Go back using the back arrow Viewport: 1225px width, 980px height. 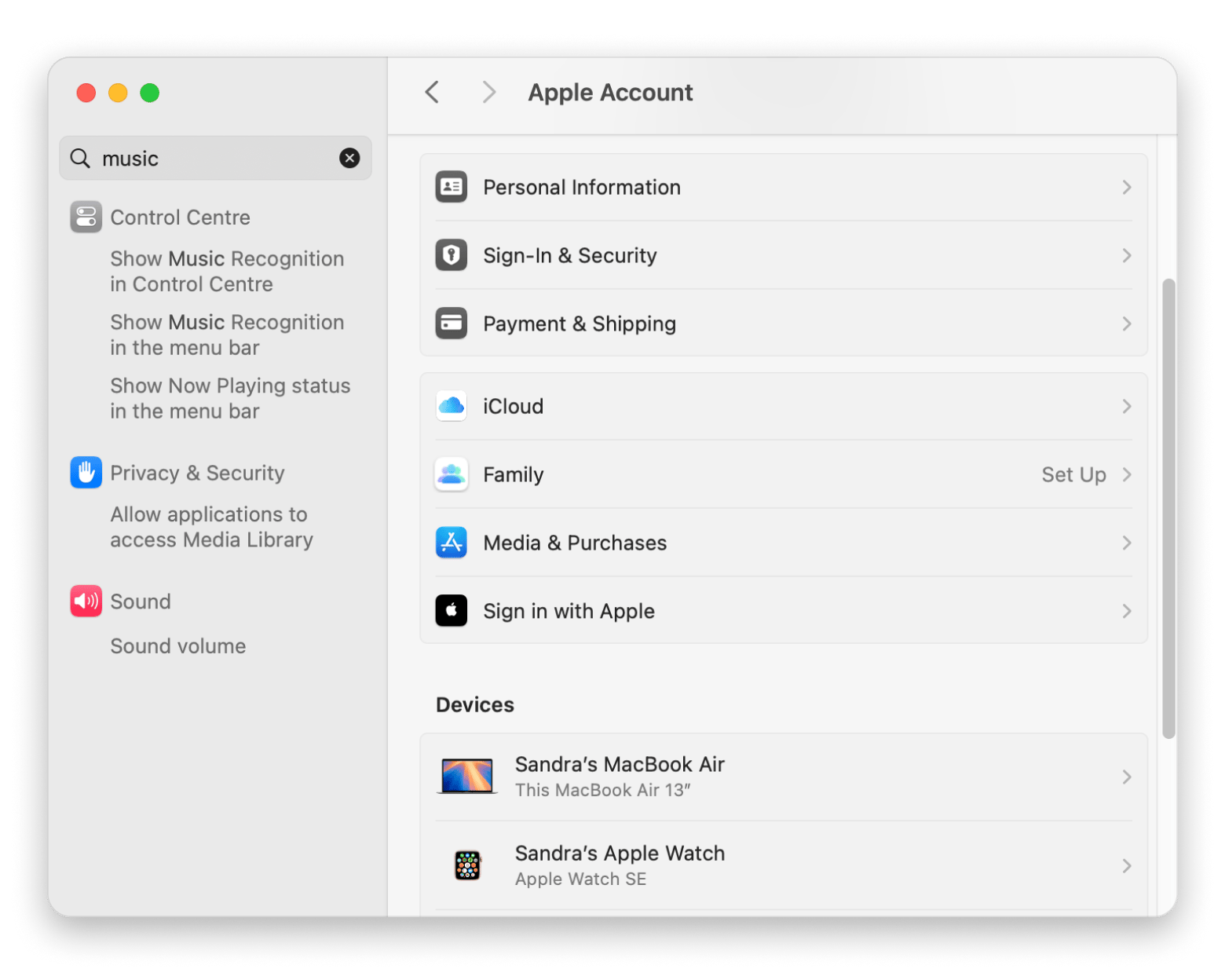coord(432,93)
